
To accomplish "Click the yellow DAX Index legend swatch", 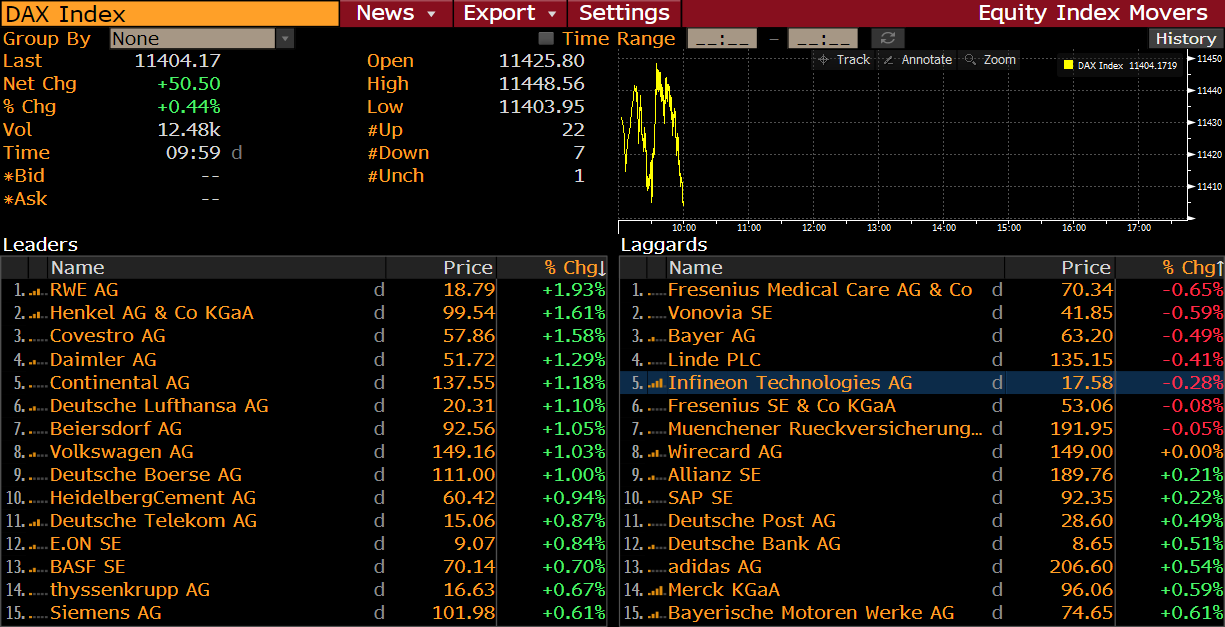I will [1067, 65].
